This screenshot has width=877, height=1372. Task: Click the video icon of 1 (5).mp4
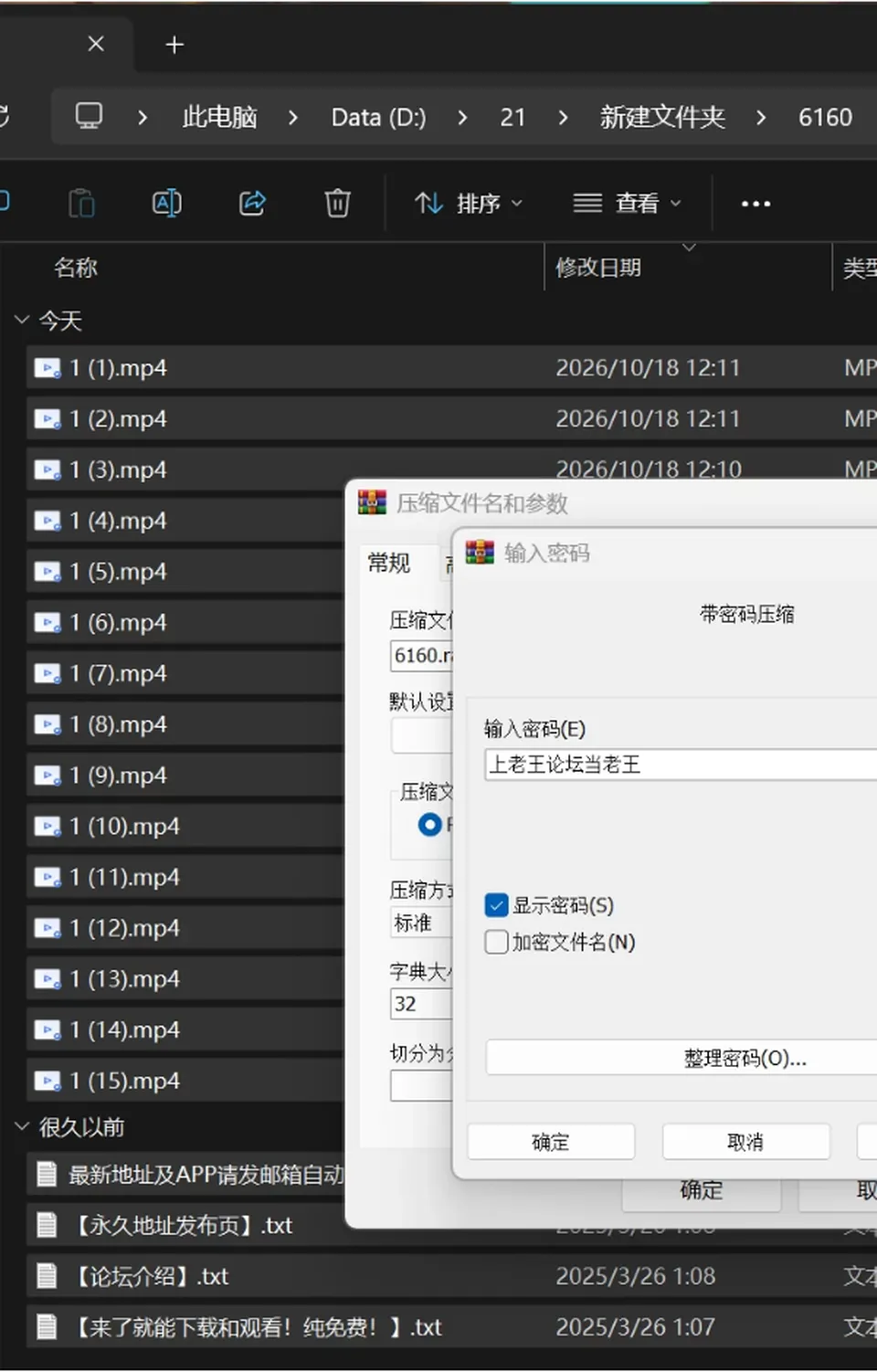point(48,572)
